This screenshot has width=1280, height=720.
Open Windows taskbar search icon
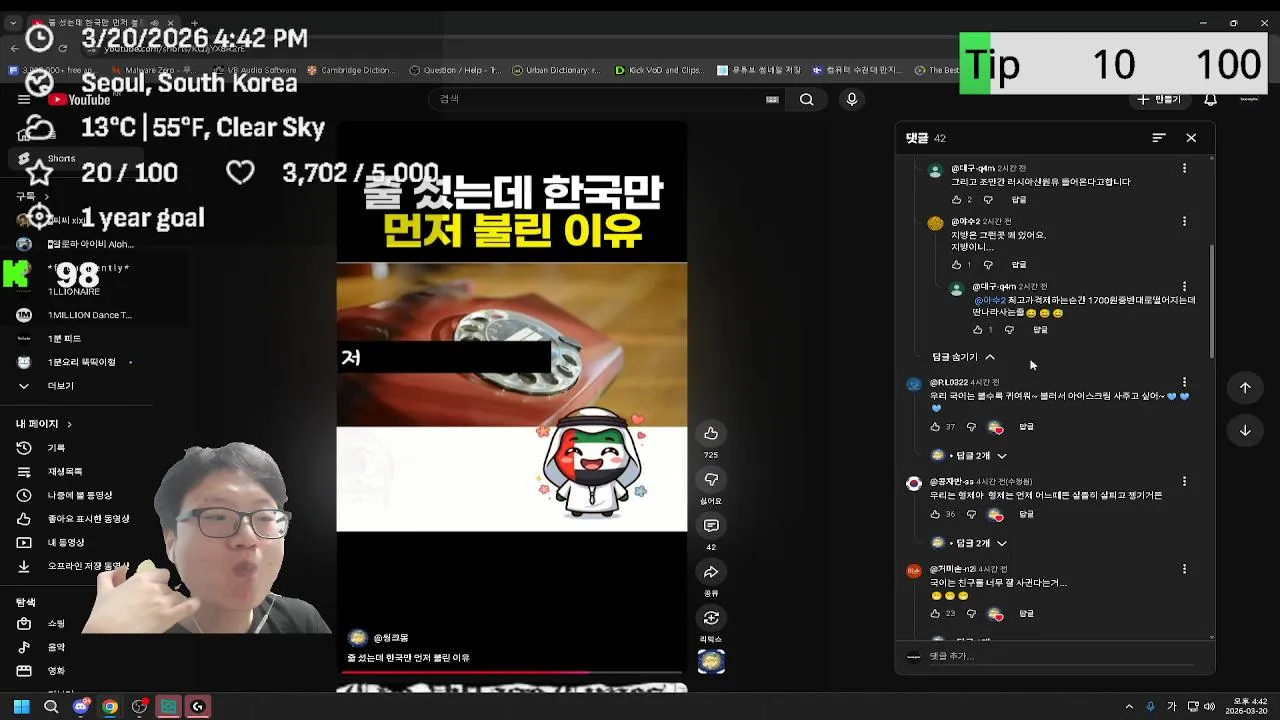pos(51,707)
